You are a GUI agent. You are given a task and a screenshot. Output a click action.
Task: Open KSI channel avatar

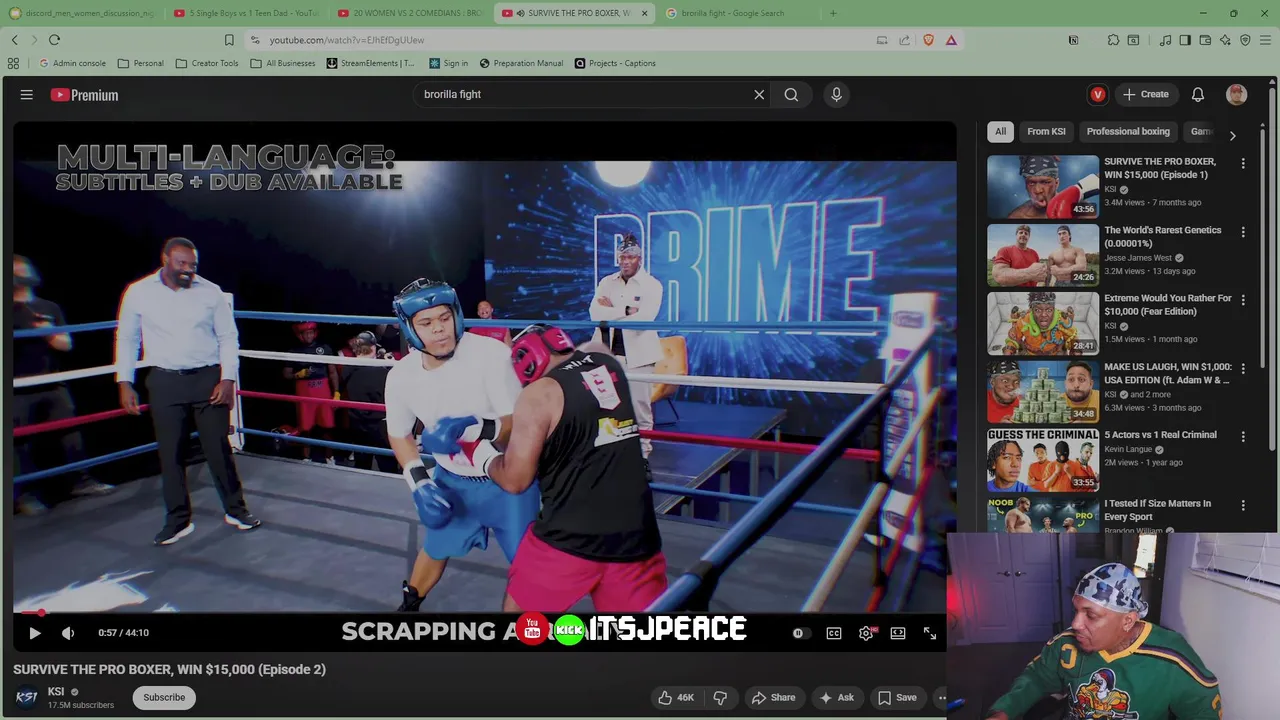pos(27,698)
